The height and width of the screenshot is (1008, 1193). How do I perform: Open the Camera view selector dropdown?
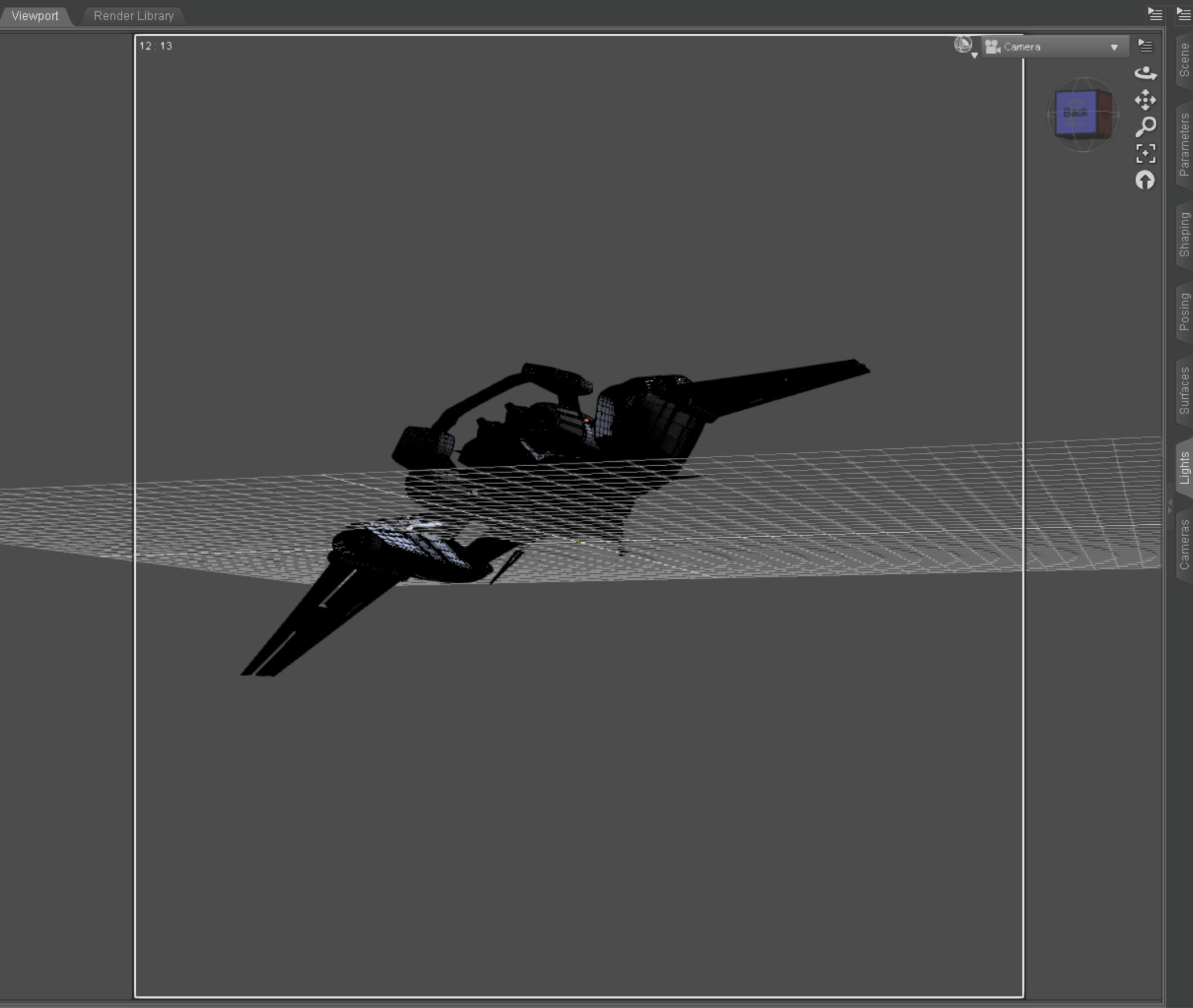[x=1055, y=47]
